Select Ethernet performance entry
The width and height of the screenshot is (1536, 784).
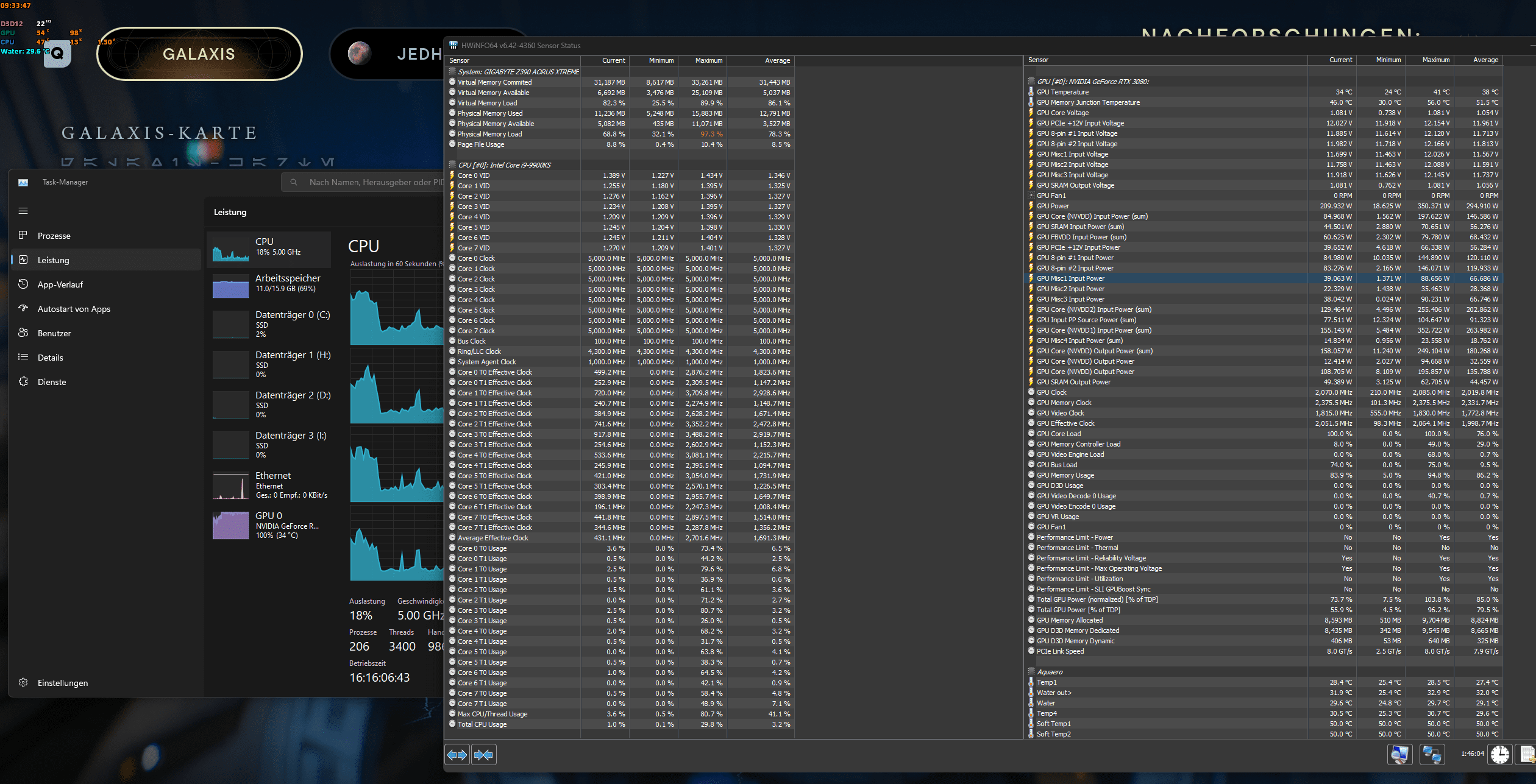[269, 485]
